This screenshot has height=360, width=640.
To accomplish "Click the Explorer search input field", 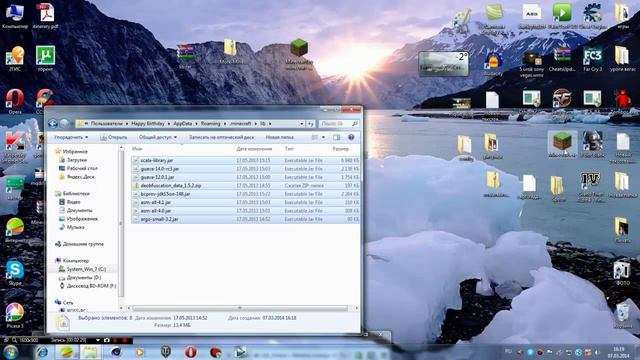I will point(339,123).
